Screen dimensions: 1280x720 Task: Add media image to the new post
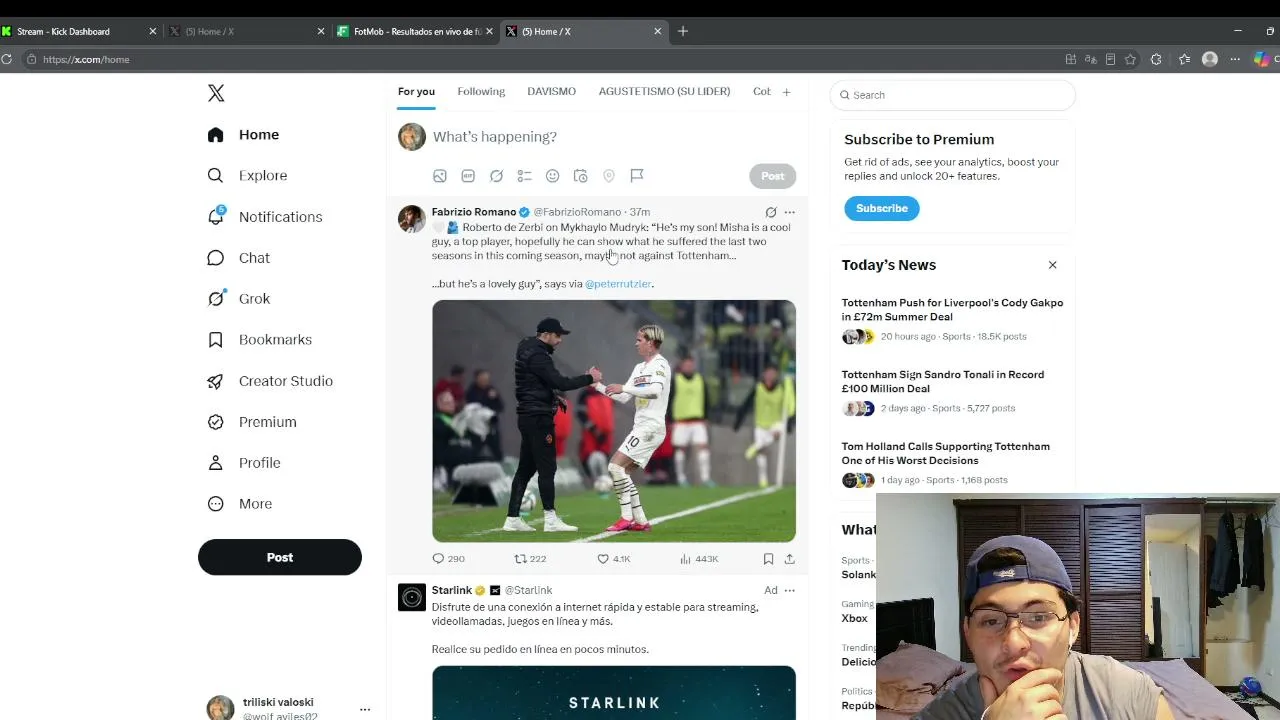point(440,176)
